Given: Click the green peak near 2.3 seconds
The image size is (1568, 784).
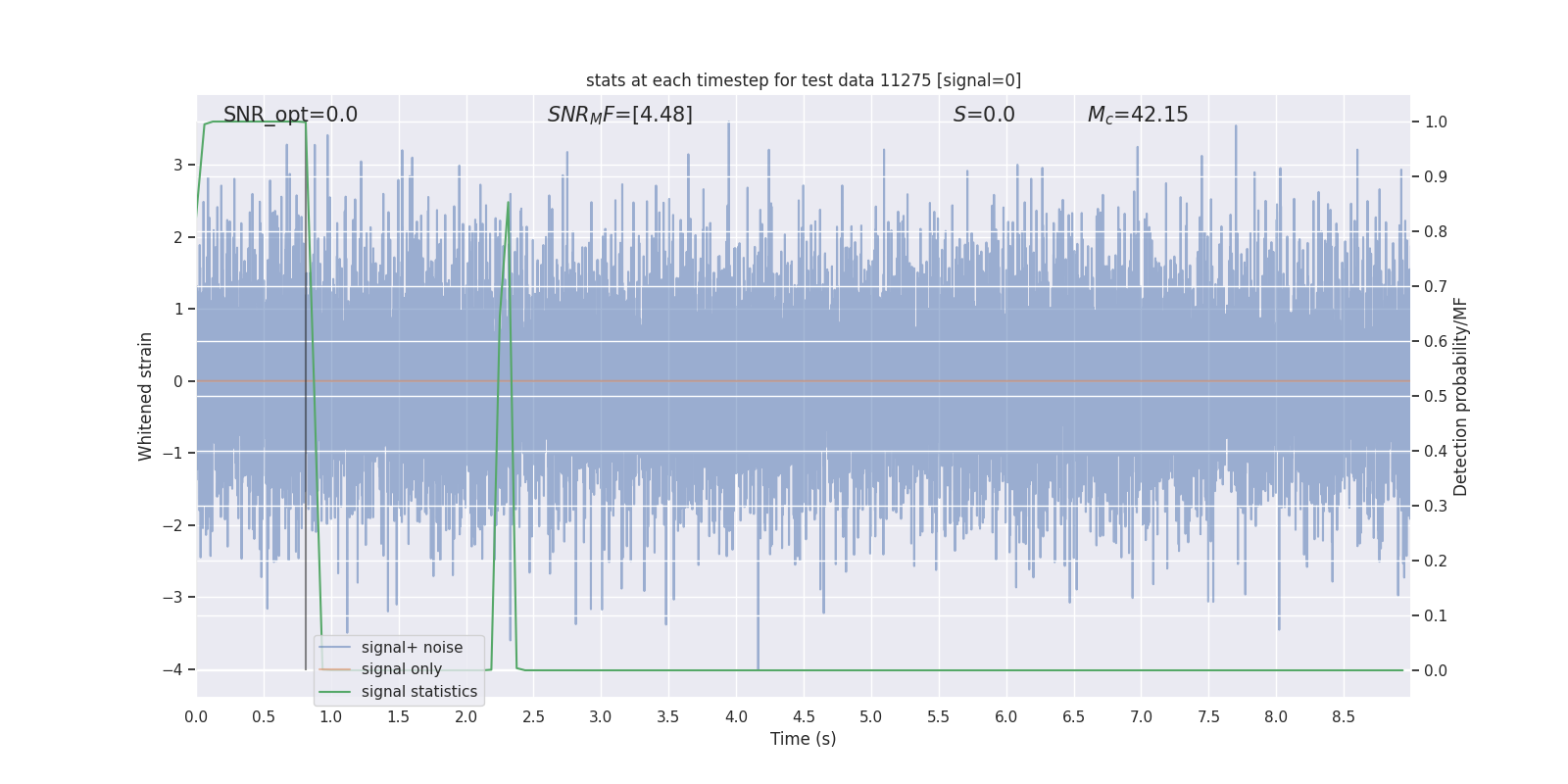Looking at the screenshot, I should click(508, 204).
